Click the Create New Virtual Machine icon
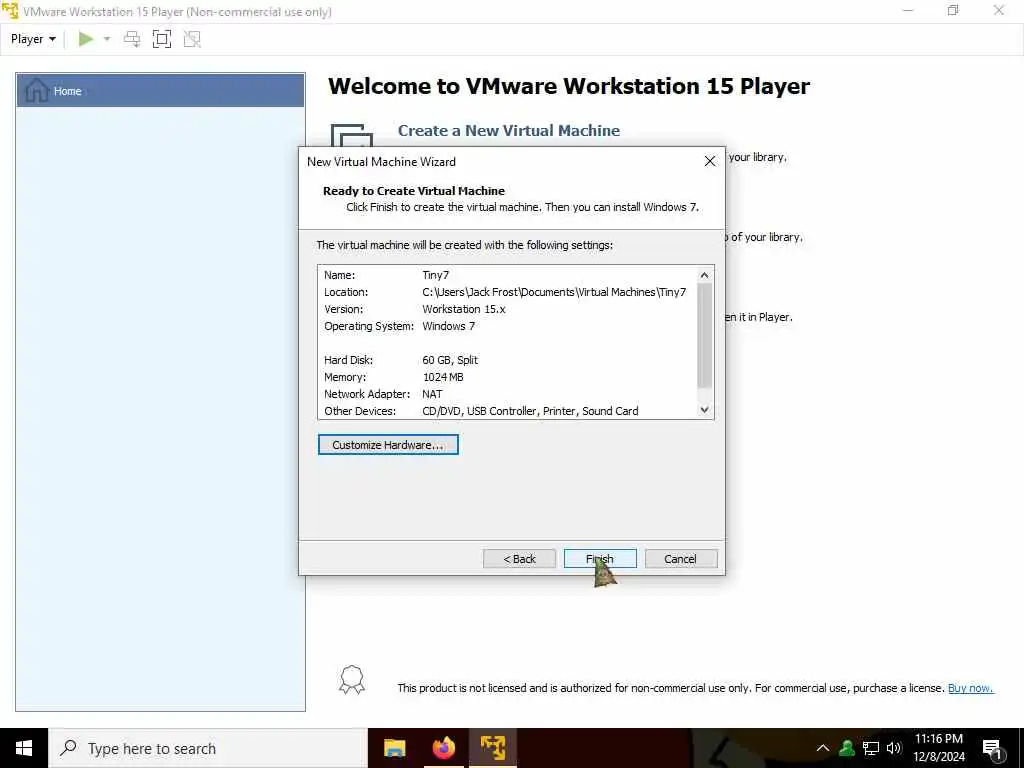The width and height of the screenshot is (1024, 768). tap(351, 135)
